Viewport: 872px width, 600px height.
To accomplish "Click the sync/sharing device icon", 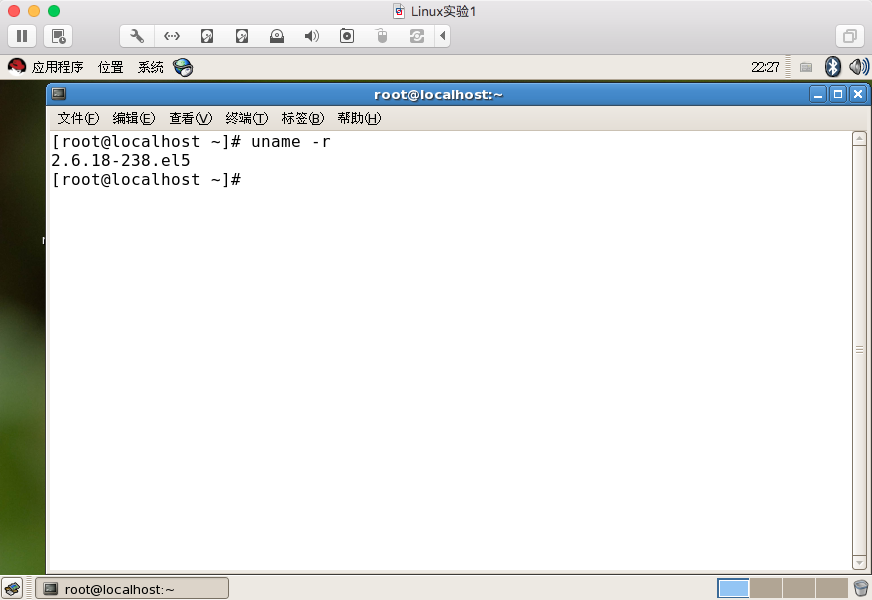I will (x=417, y=36).
